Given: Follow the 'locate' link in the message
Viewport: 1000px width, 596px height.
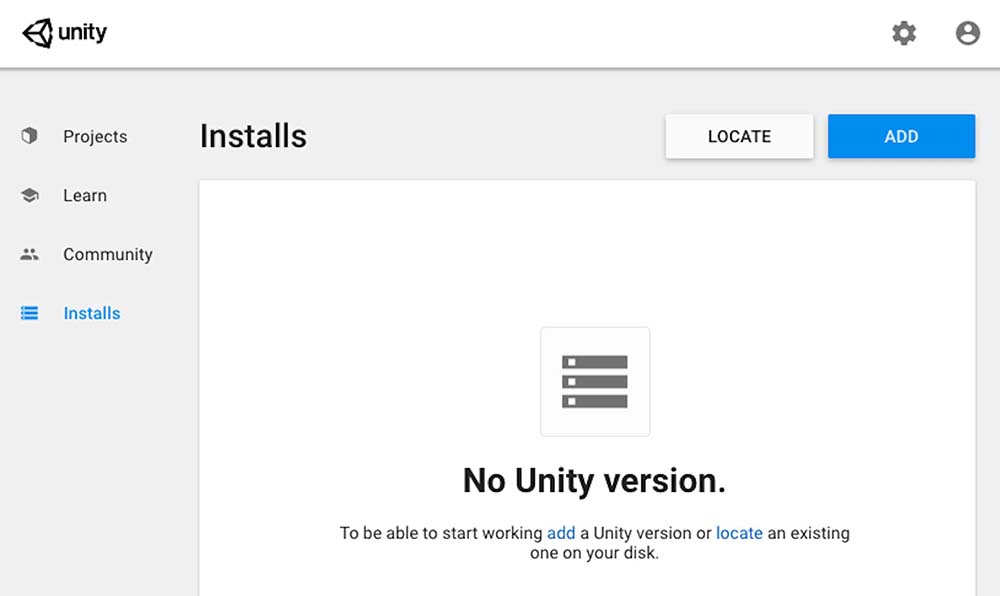Looking at the screenshot, I should 739,533.
